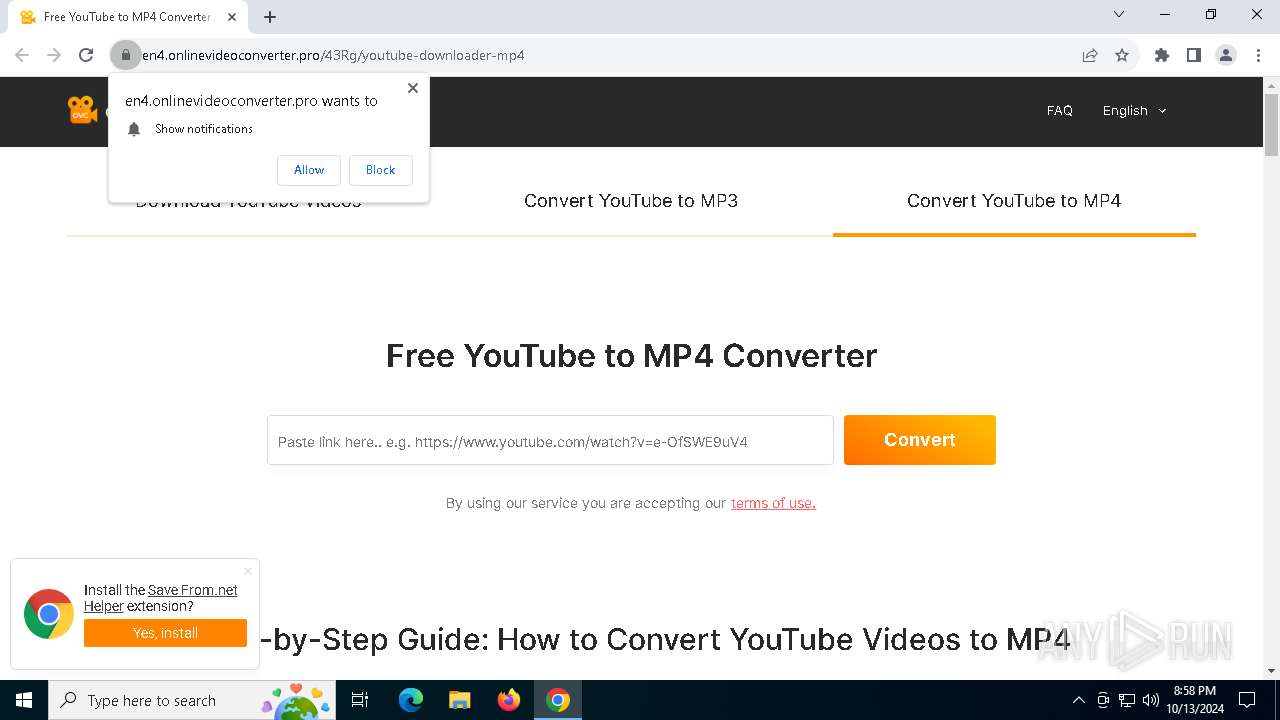Click the network tray icon
This screenshot has height=720, width=1280.
[x=1127, y=700]
